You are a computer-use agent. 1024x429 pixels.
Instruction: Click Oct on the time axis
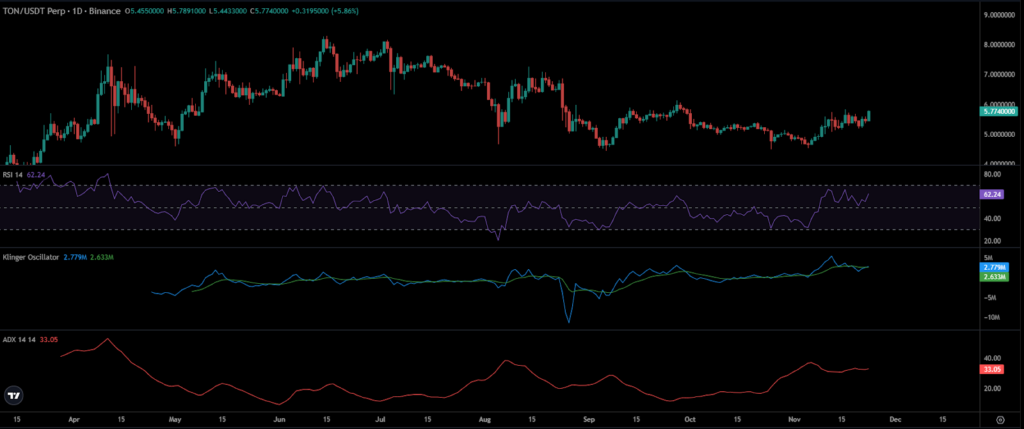(688, 419)
